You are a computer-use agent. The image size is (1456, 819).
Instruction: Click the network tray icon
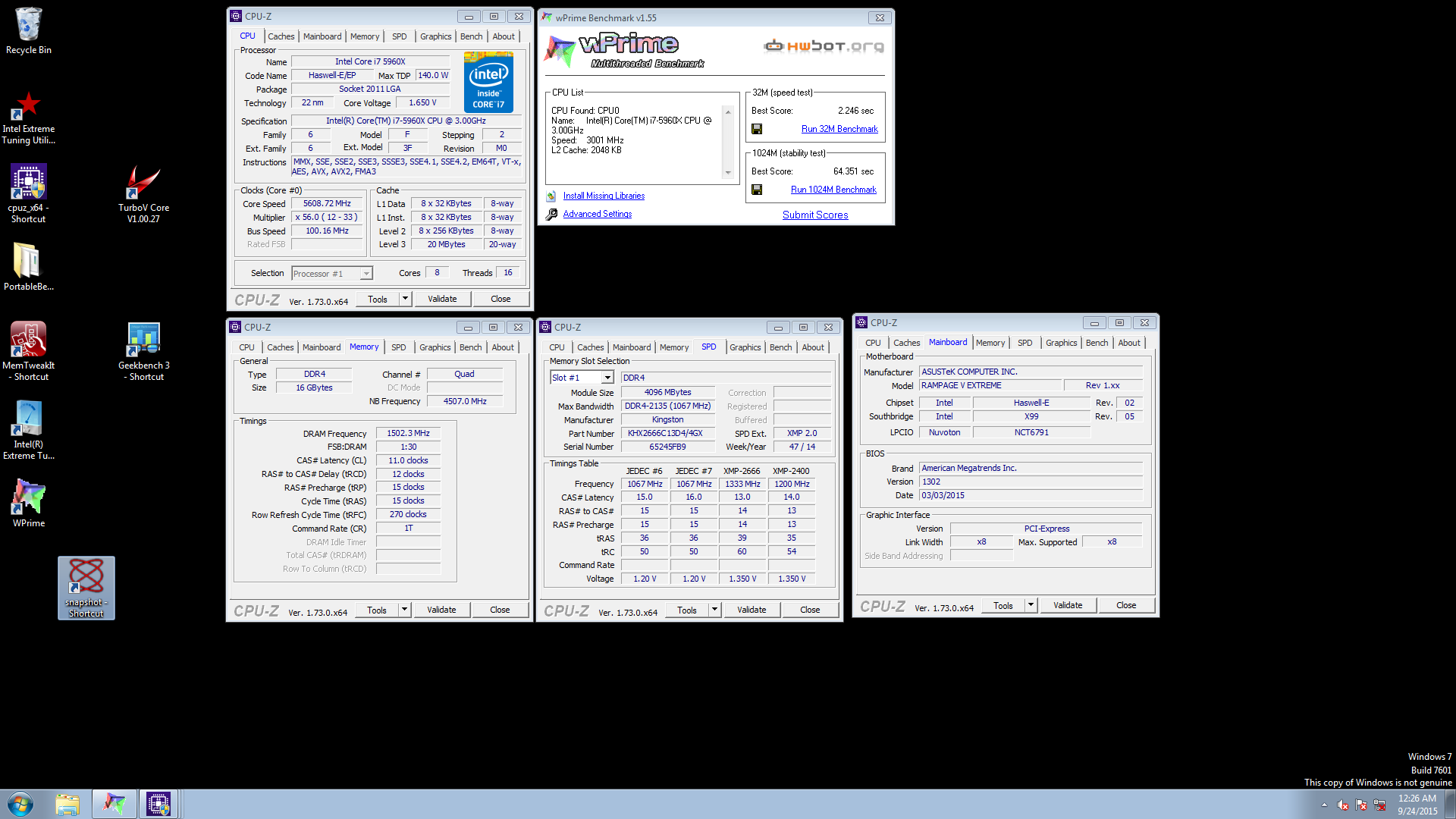(1379, 805)
